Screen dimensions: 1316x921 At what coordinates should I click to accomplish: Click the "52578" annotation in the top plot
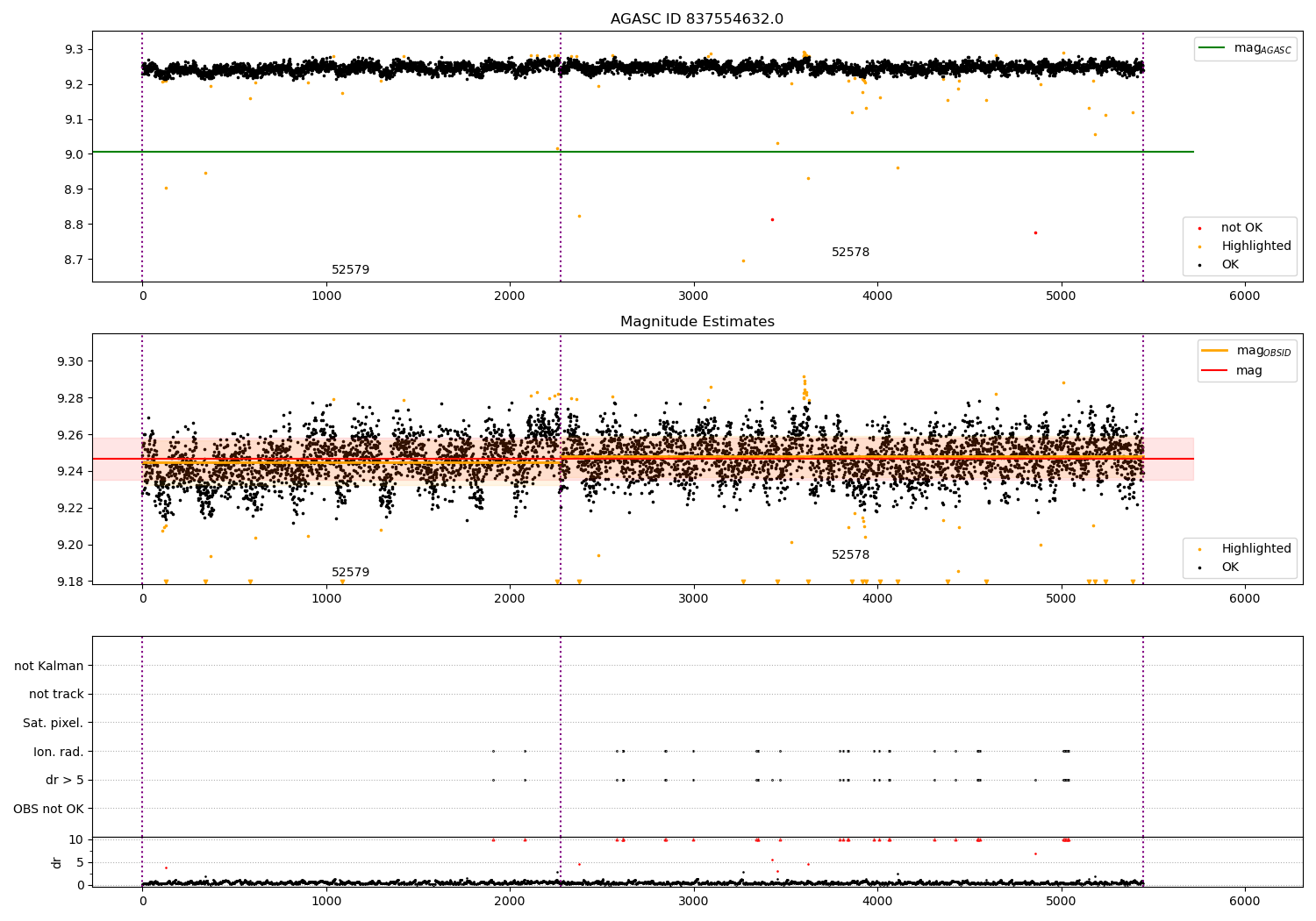(850, 253)
